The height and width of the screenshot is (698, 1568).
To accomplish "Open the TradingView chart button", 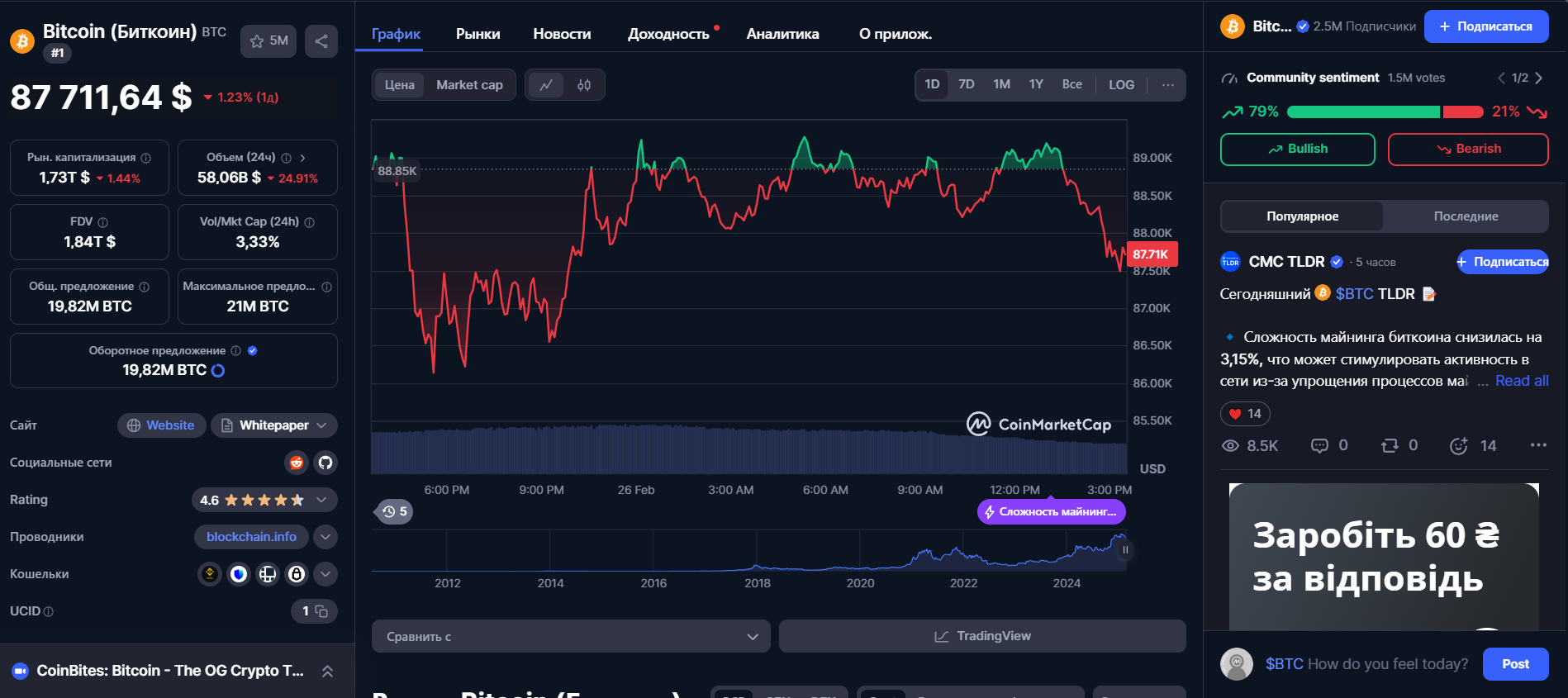I will coord(982,636).
